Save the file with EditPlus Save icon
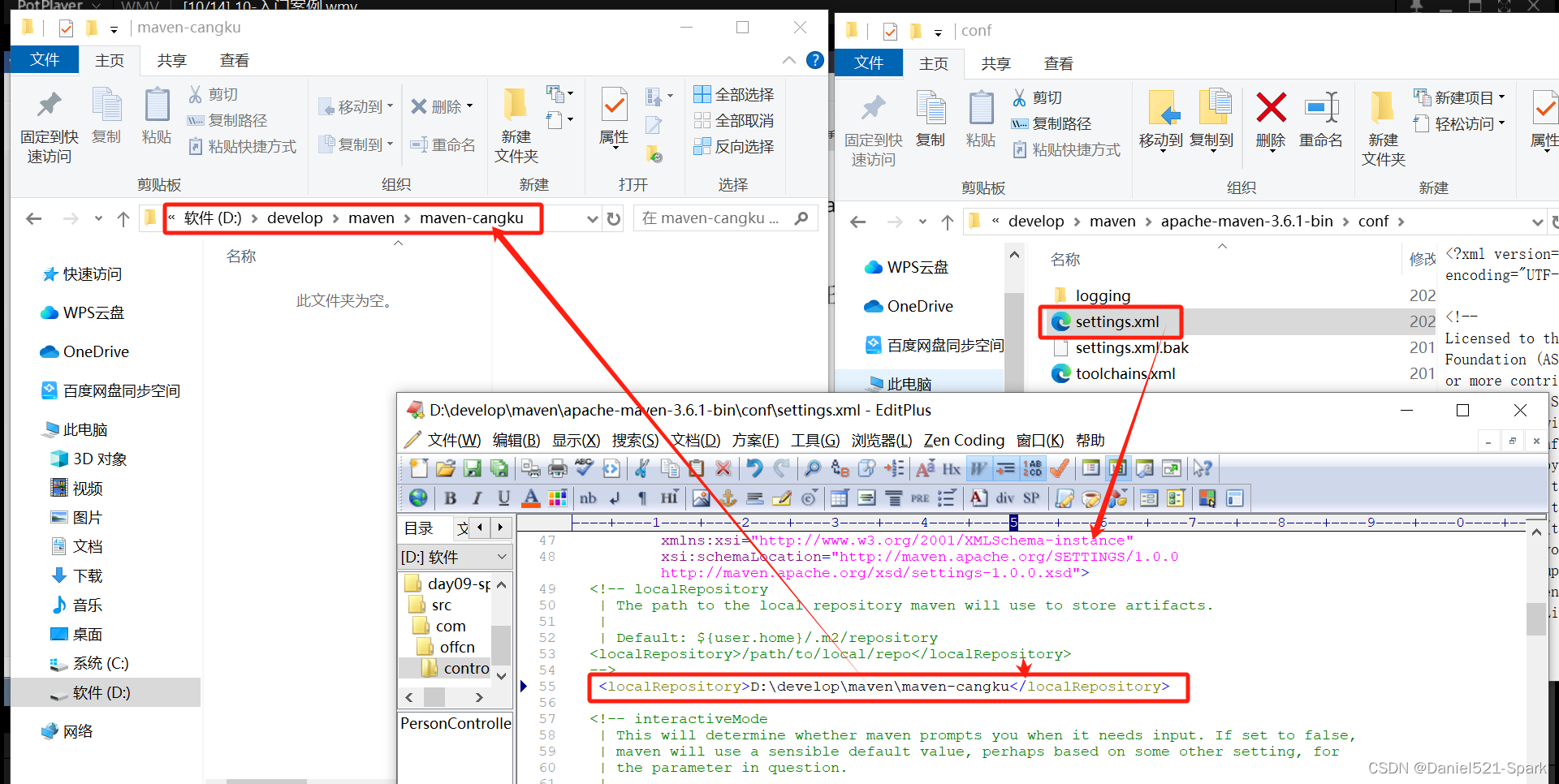The image size is (1559, 784). [x=472, y=468]
